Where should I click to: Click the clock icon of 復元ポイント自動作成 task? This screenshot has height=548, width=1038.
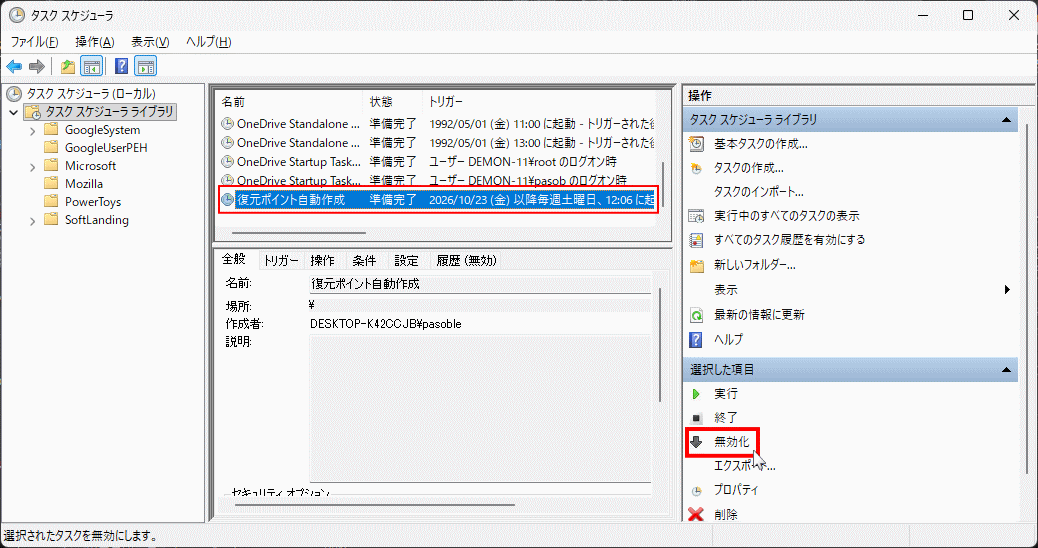228,199
